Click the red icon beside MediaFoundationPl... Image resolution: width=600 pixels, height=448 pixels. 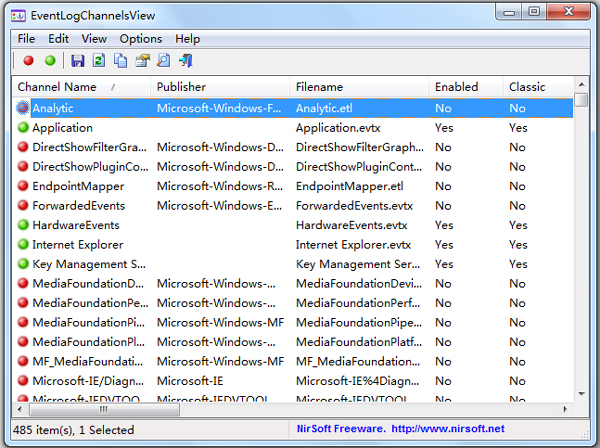click(x=23, y=342)
